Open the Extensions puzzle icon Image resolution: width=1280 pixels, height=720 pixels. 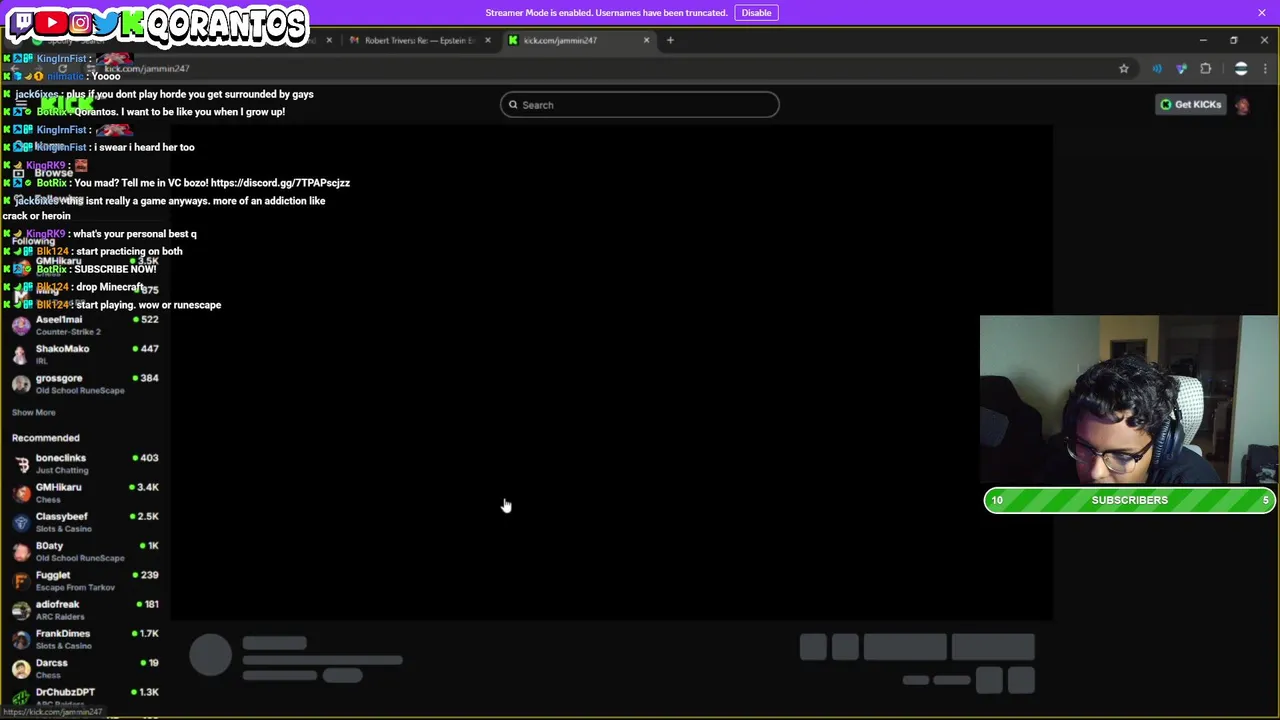point(1205,69)
